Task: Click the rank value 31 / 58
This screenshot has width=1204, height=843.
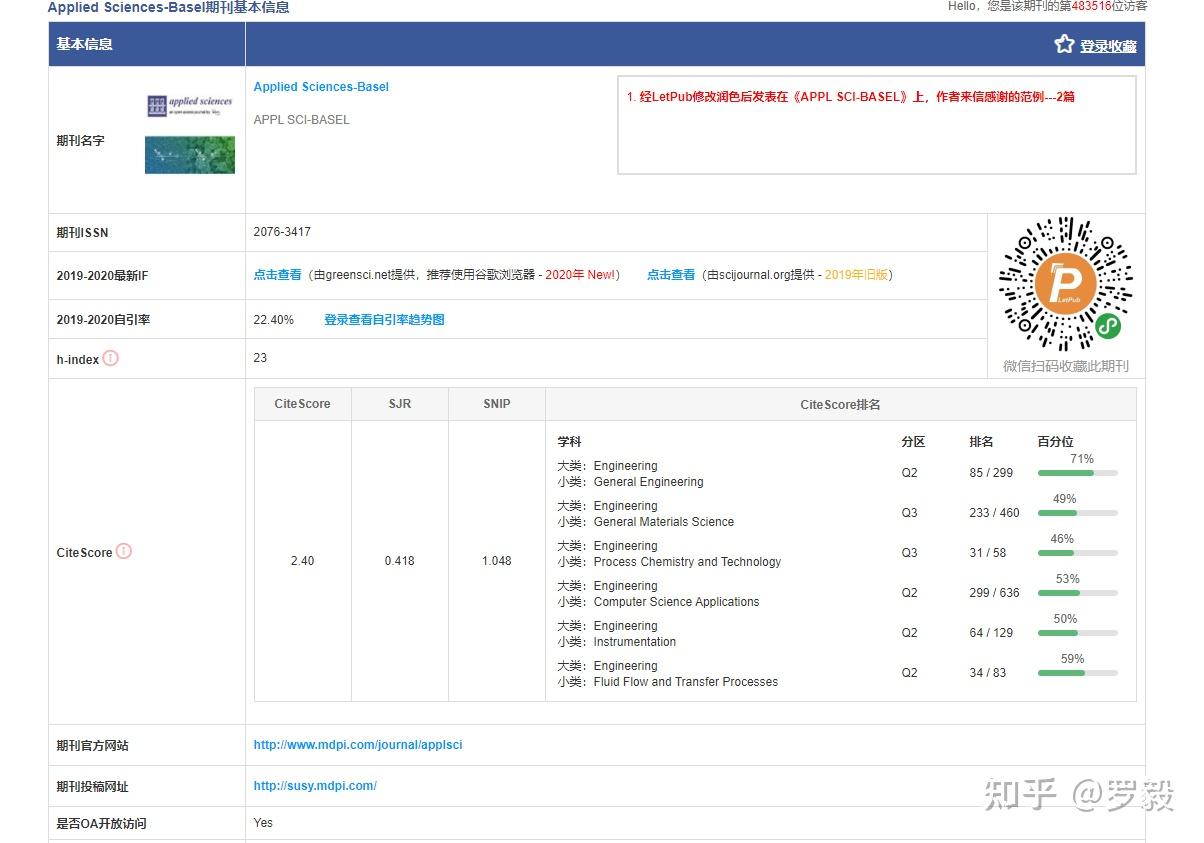Action: 988,553
